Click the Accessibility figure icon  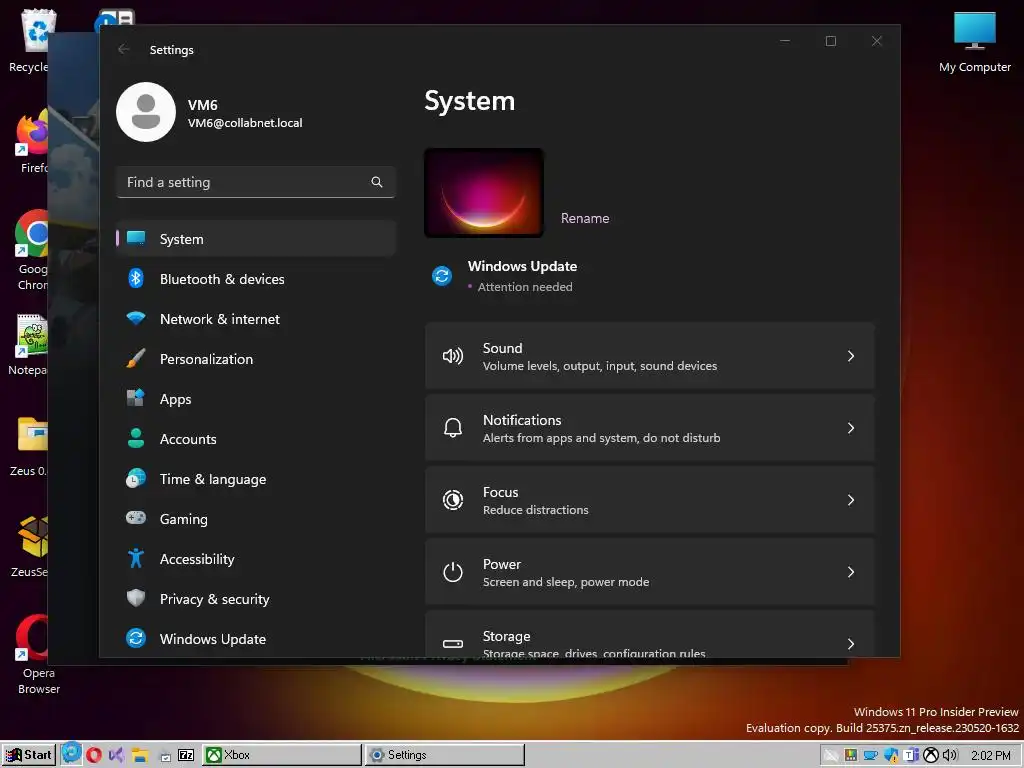coord(136,558)
